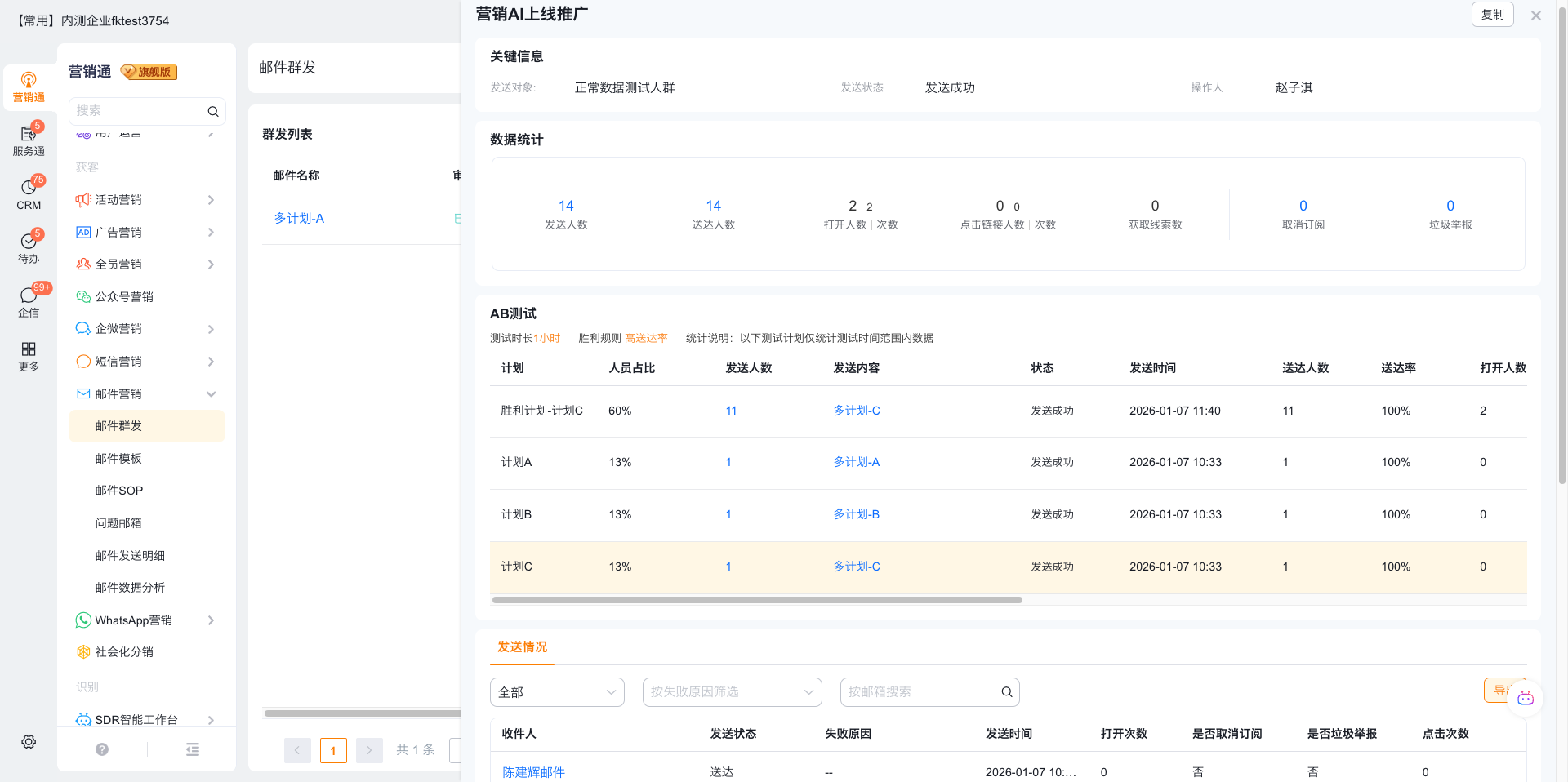
Task: Click the 复制 button
Action: coord(1492,15)
